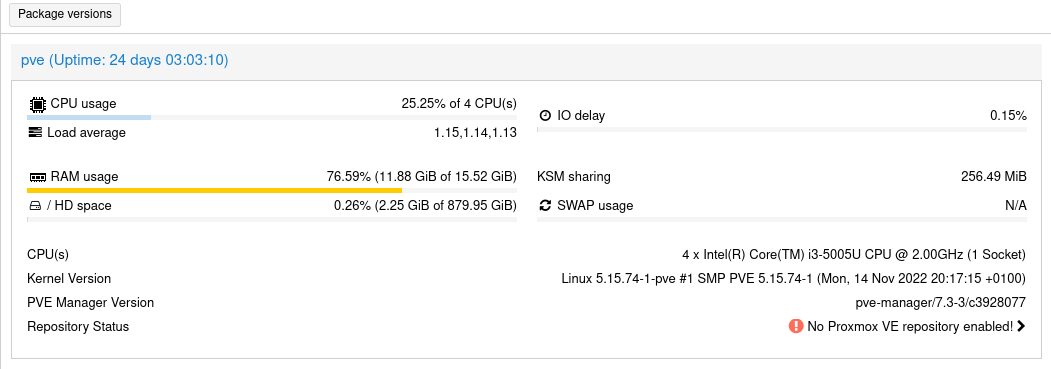Click the IO delay progress bar
Image resolution: width=1051 pixels, height=369 pixels.
coord(782,129)
